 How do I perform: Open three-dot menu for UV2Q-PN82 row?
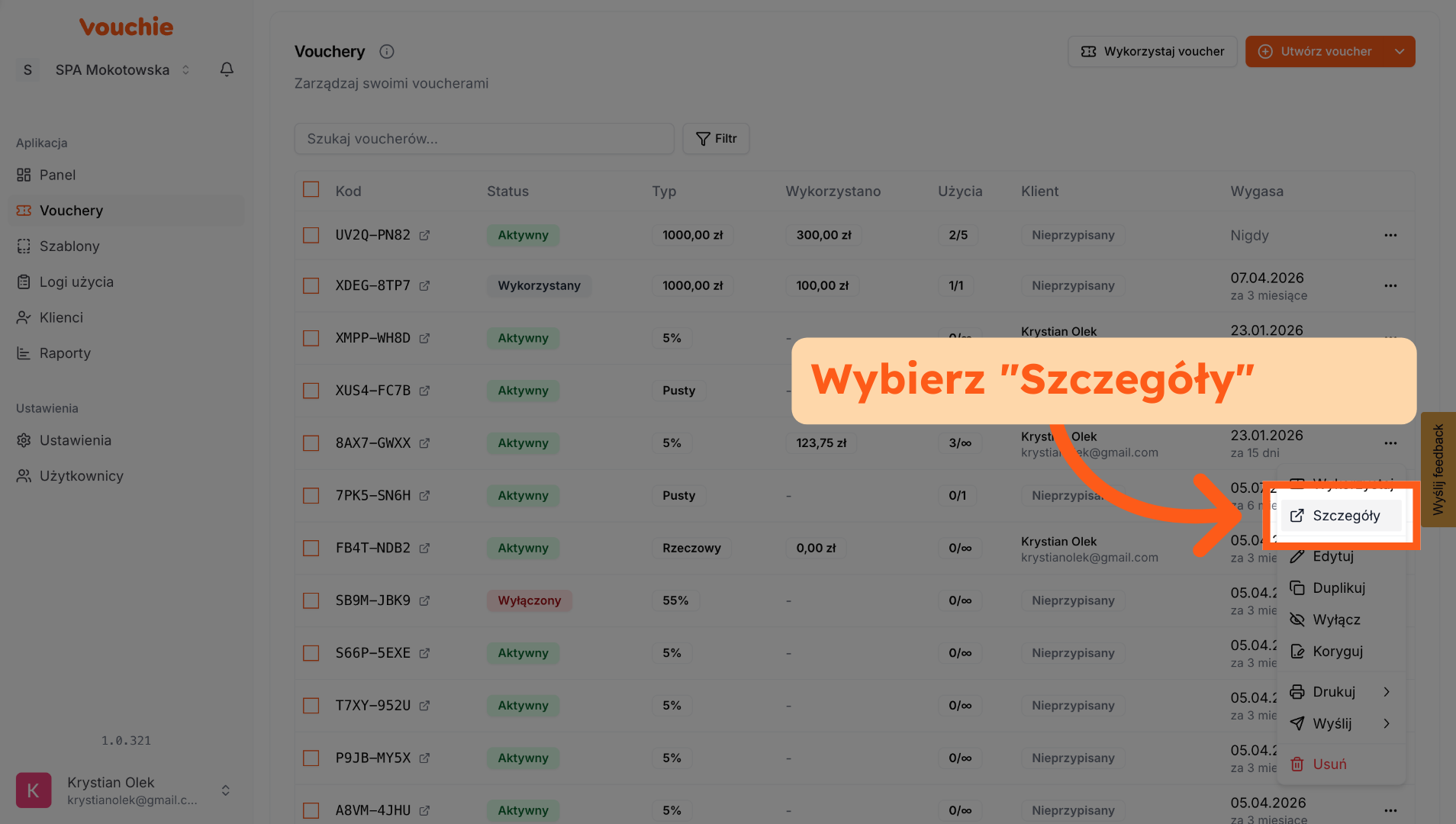tap(1390, 236)
